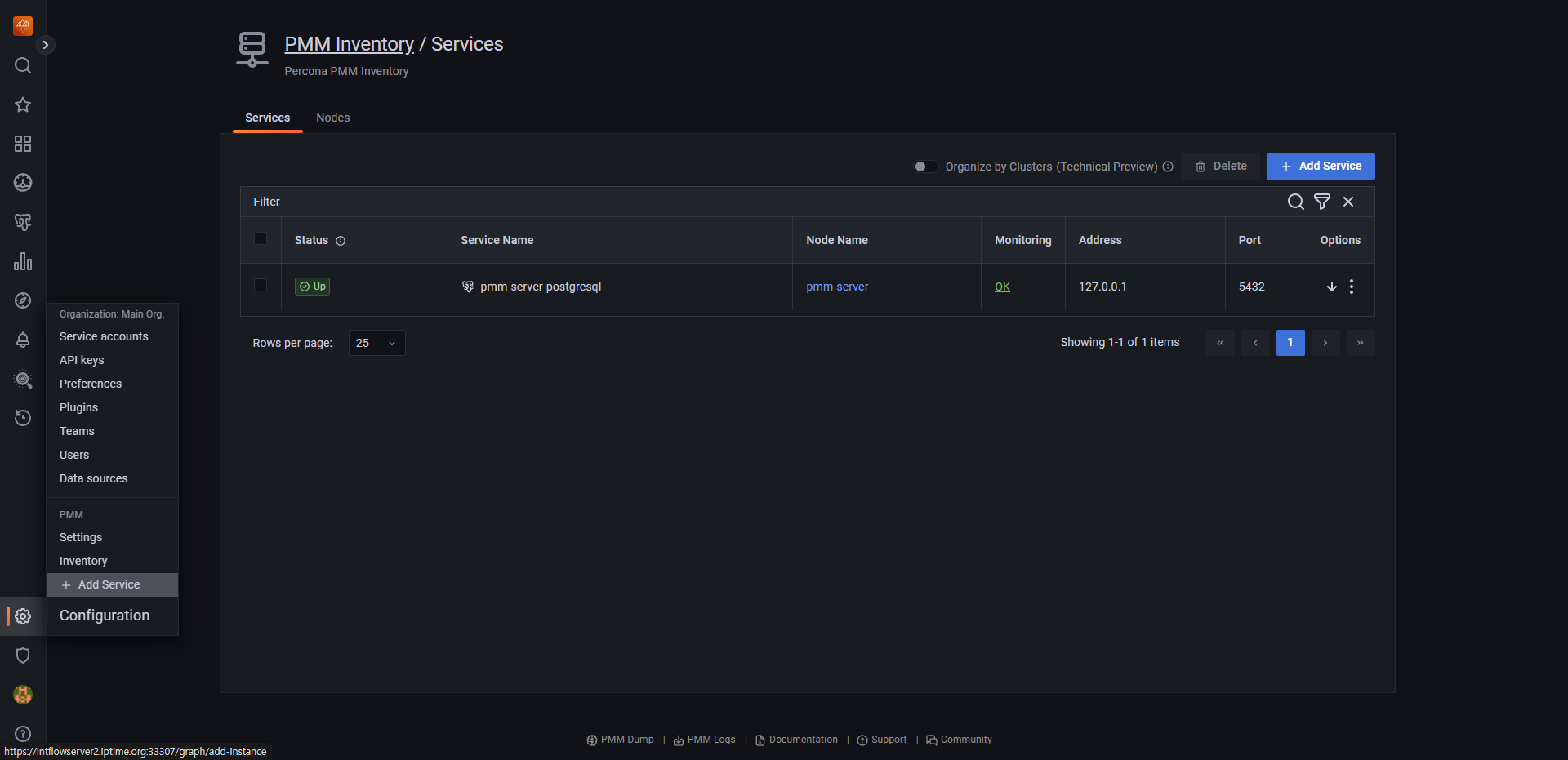Select page 1 button

coord(1290,343)
